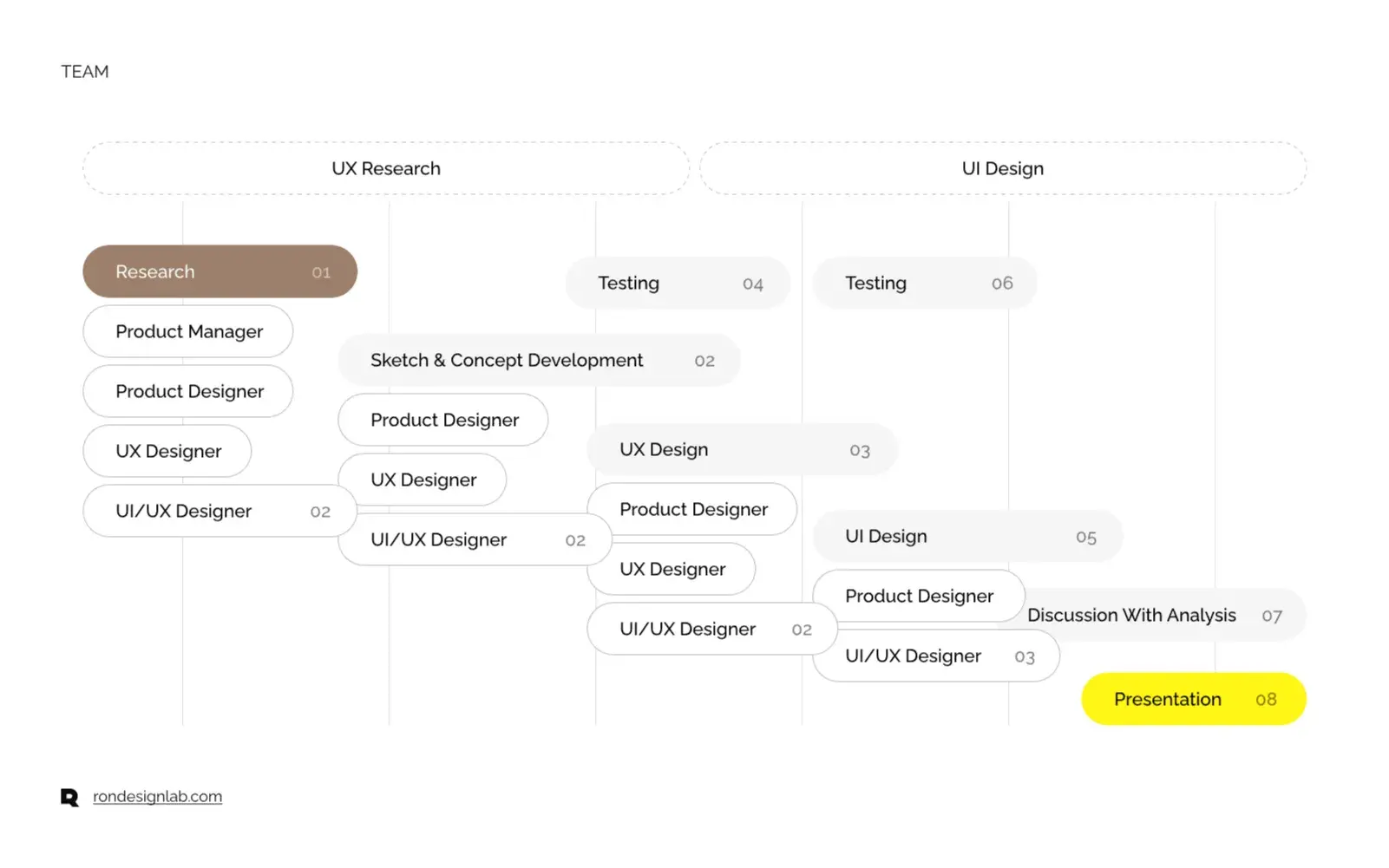
Task: Click UX Designer under Research
Action: [x=167, y=451]
